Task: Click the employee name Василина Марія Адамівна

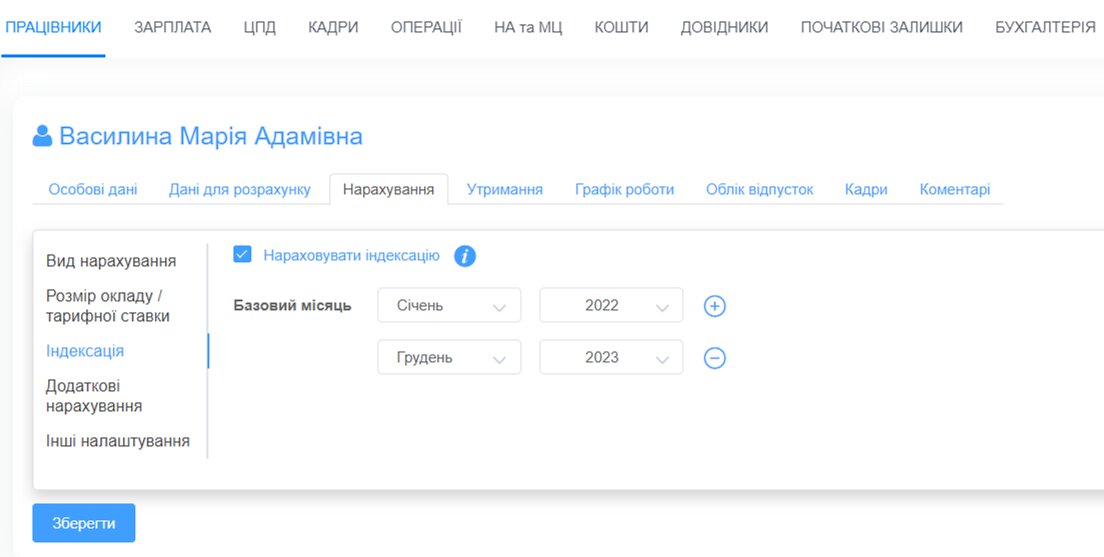Action: point(211,136)
